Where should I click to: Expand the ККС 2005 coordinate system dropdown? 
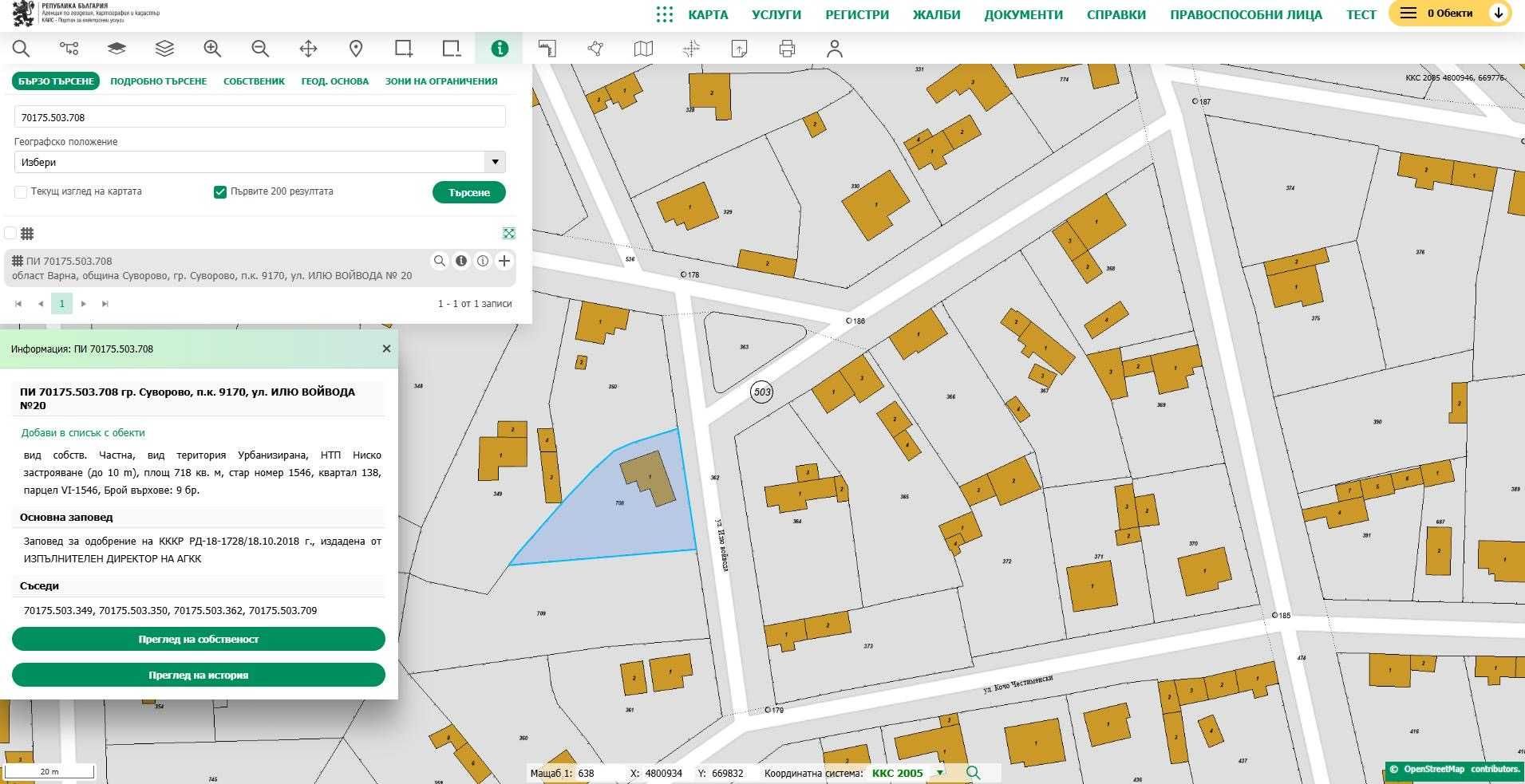pyautogui.click(x=940, y=773)
